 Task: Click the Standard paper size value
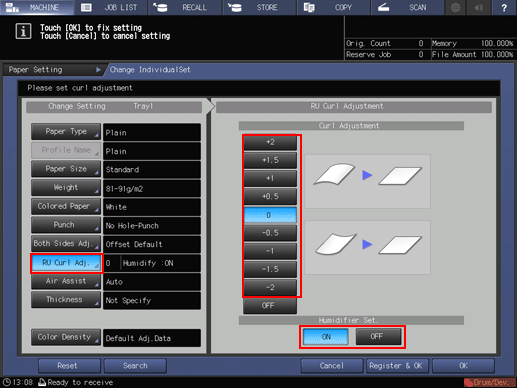point(152,170)
